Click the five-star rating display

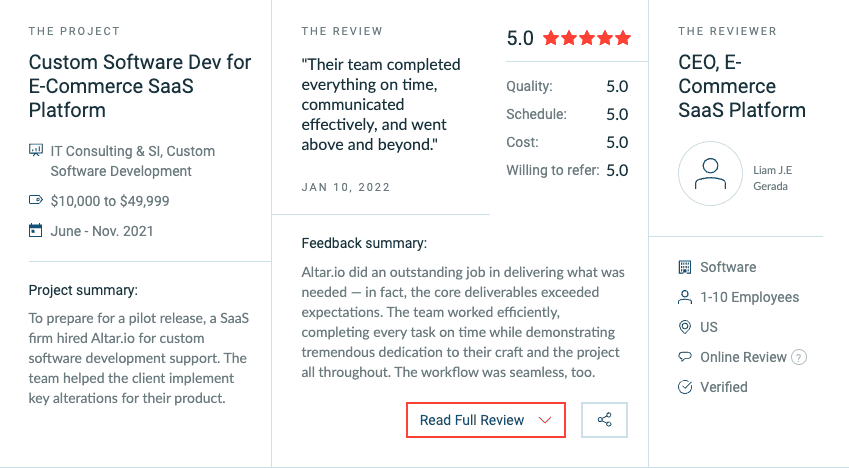pyautogui.click(x=587, y=38)
